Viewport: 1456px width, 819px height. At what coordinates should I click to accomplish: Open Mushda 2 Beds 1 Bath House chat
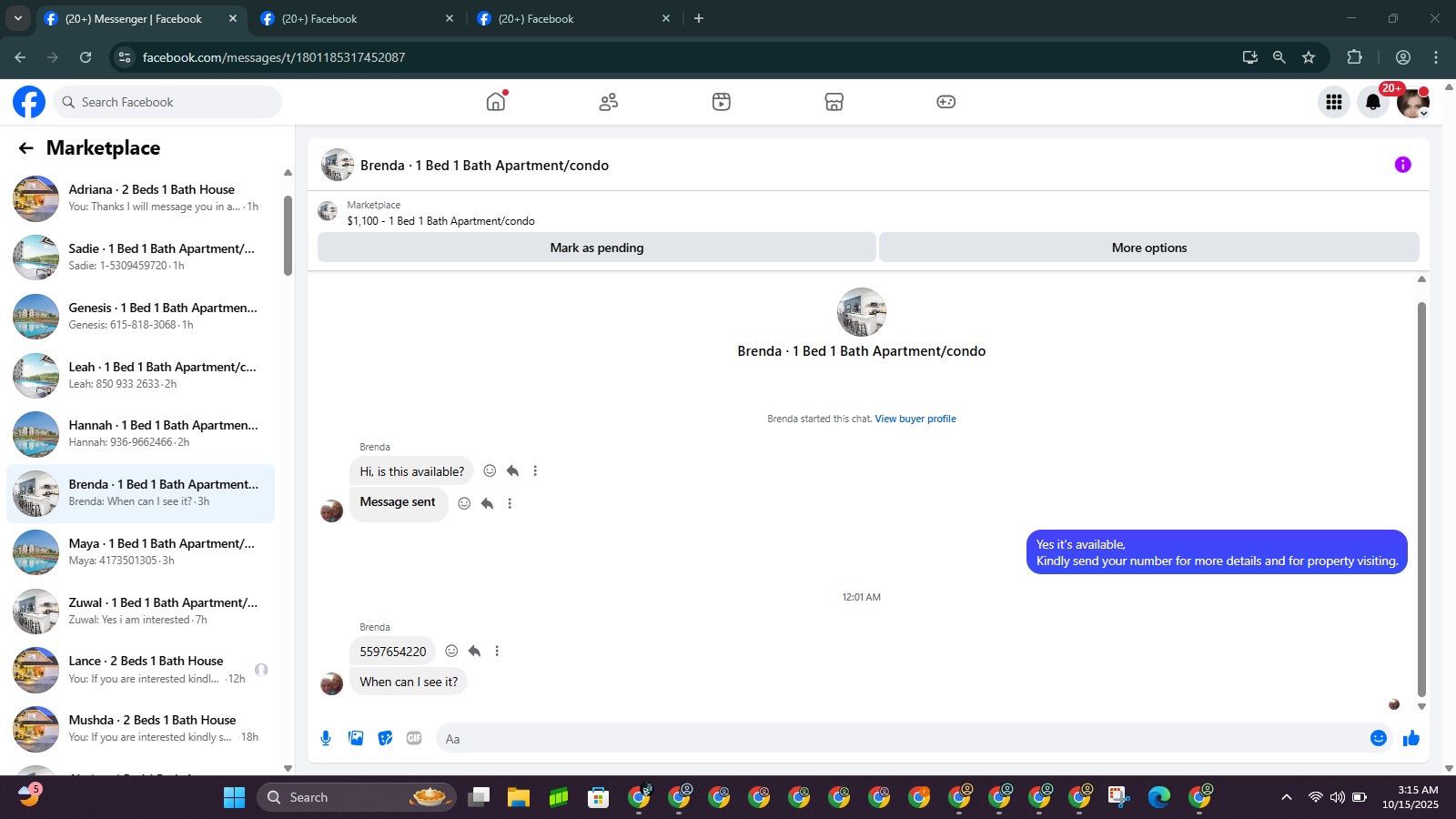141,729
